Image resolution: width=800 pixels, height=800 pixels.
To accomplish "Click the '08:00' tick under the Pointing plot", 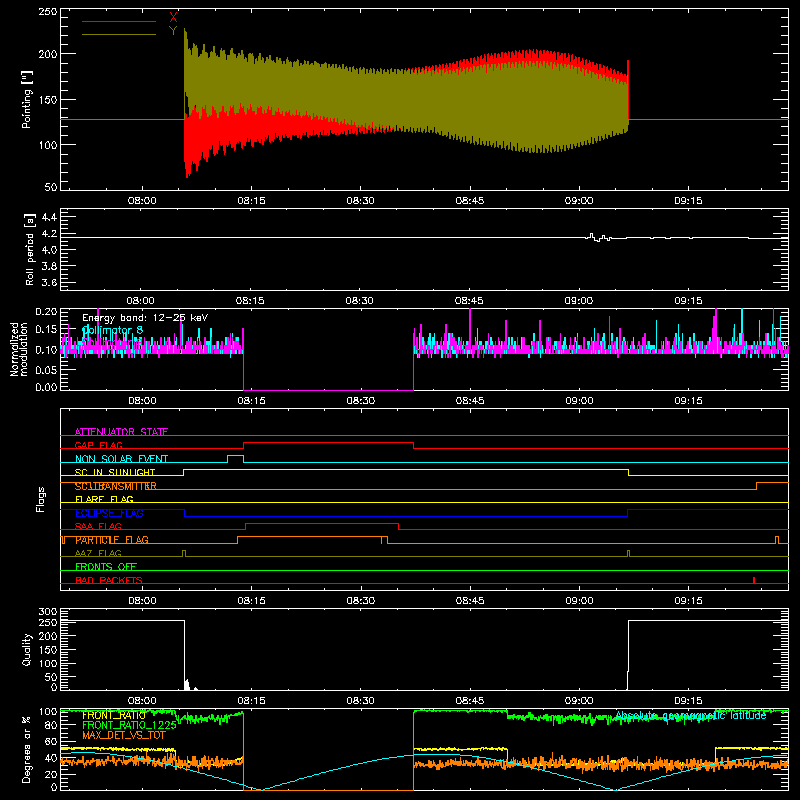I will click(142, 201).
